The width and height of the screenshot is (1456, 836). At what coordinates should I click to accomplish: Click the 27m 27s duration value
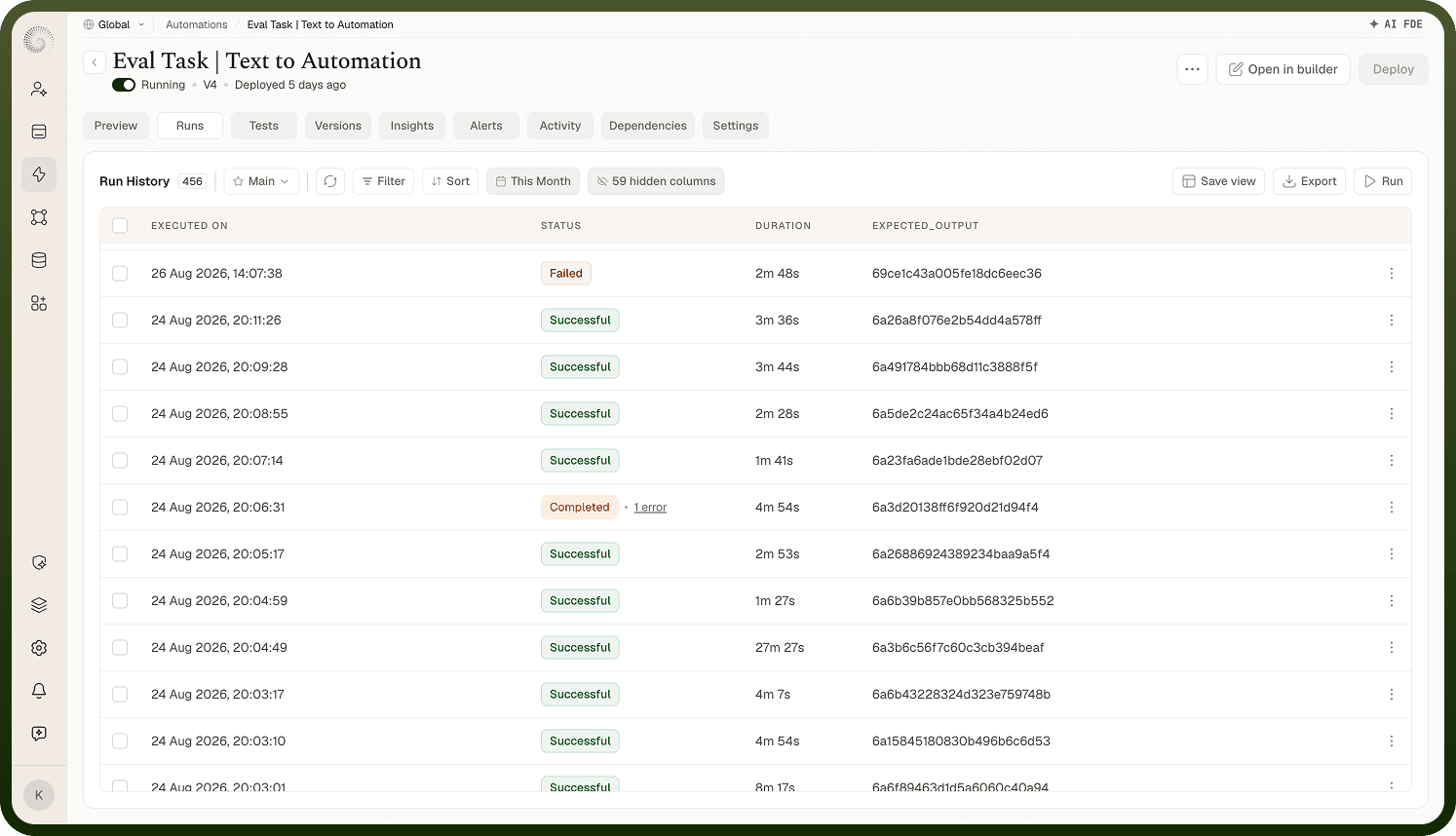780,648
